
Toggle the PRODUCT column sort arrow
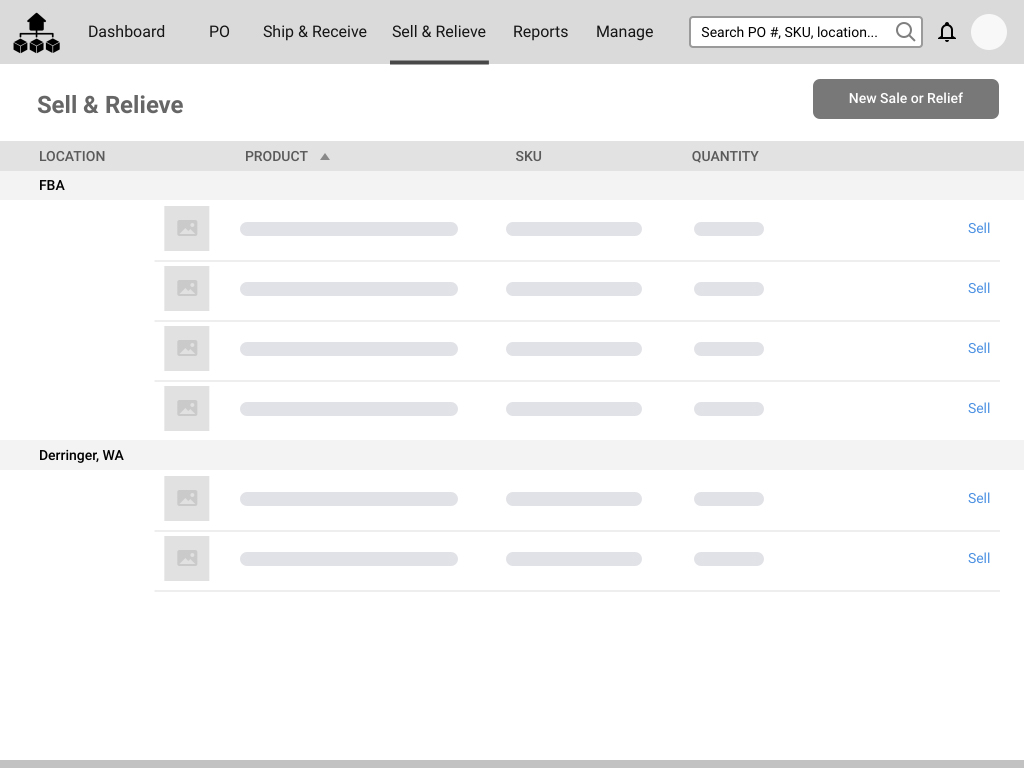(325, 157)
